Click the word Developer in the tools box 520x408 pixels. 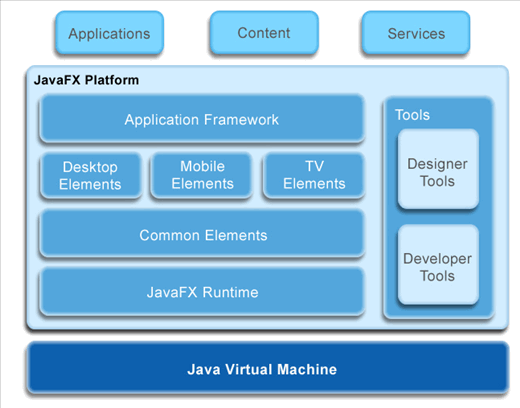click(437, 259)
